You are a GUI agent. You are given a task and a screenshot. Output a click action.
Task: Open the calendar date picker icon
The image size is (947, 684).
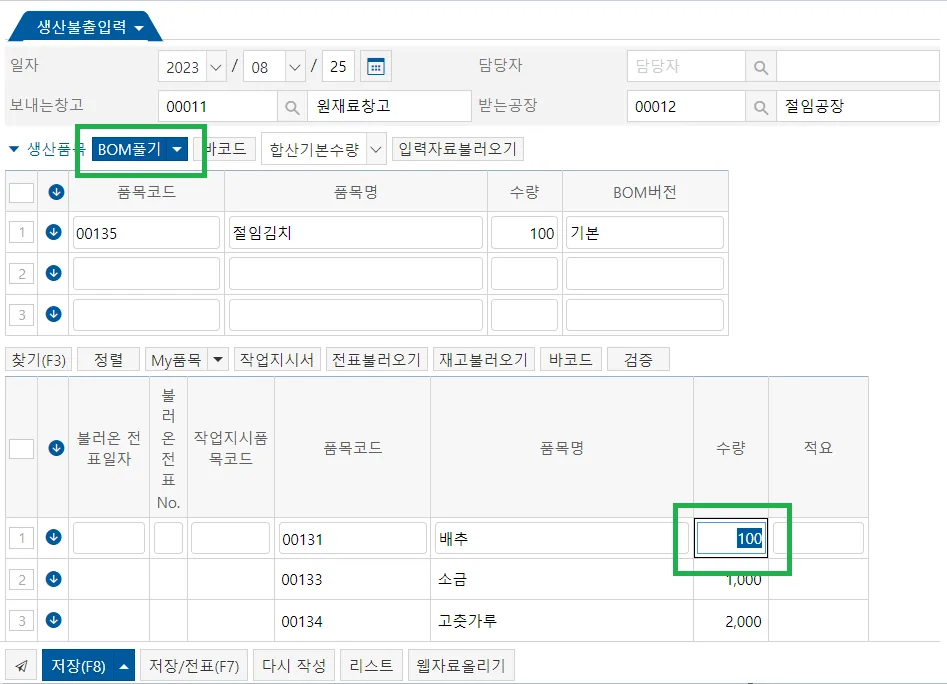[376, 66]
